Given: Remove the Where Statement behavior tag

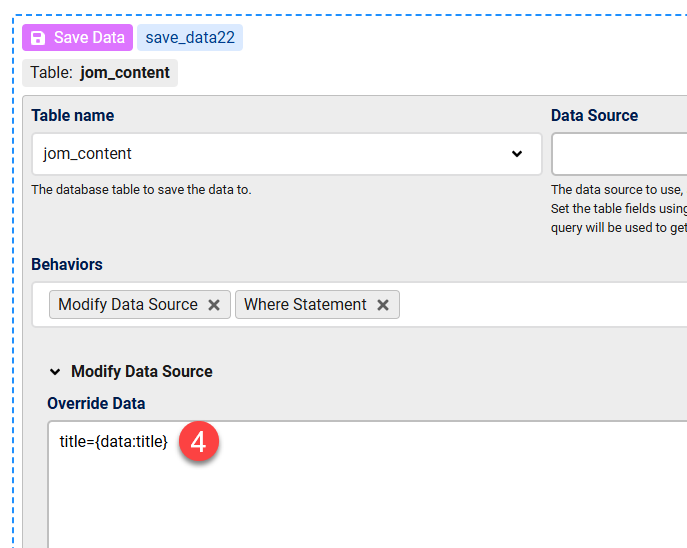Looking at the screenshot, I should (x=383, y=305).
